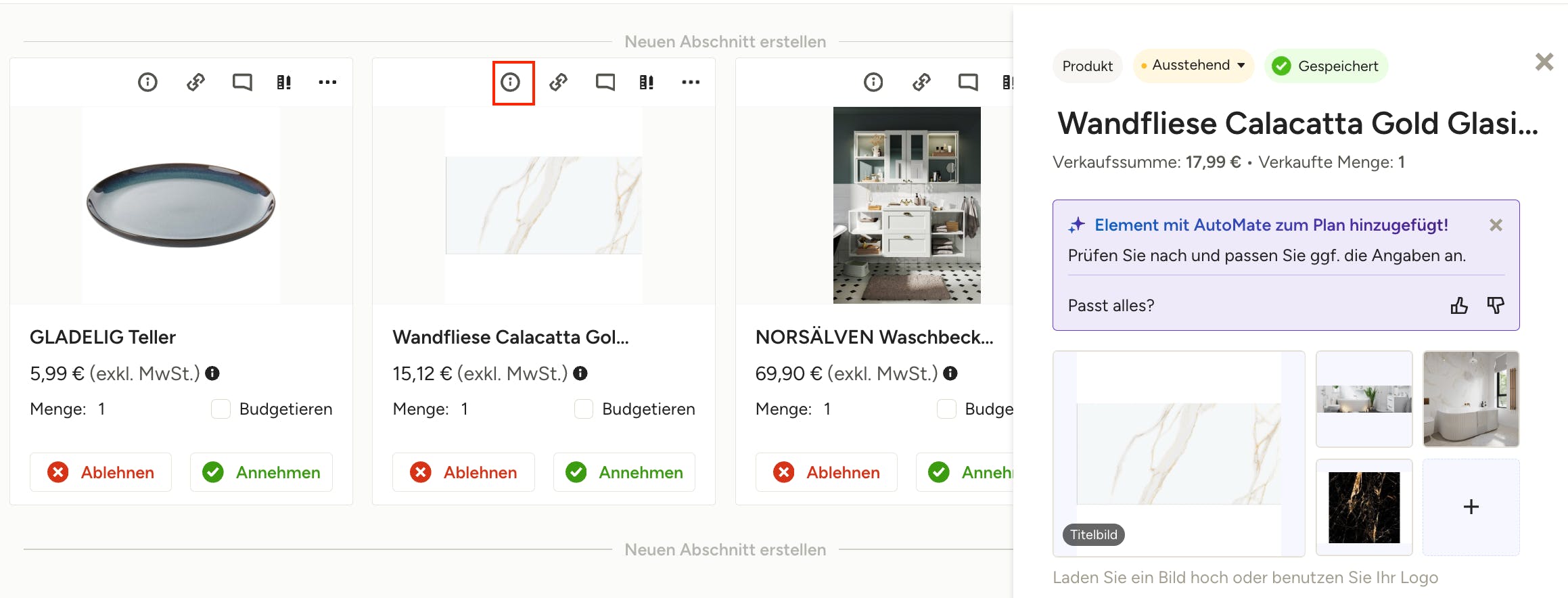Open three-dots menu on GLADELIG Teller card
The height and width of the screenshot is (598, 1568).
327,83
